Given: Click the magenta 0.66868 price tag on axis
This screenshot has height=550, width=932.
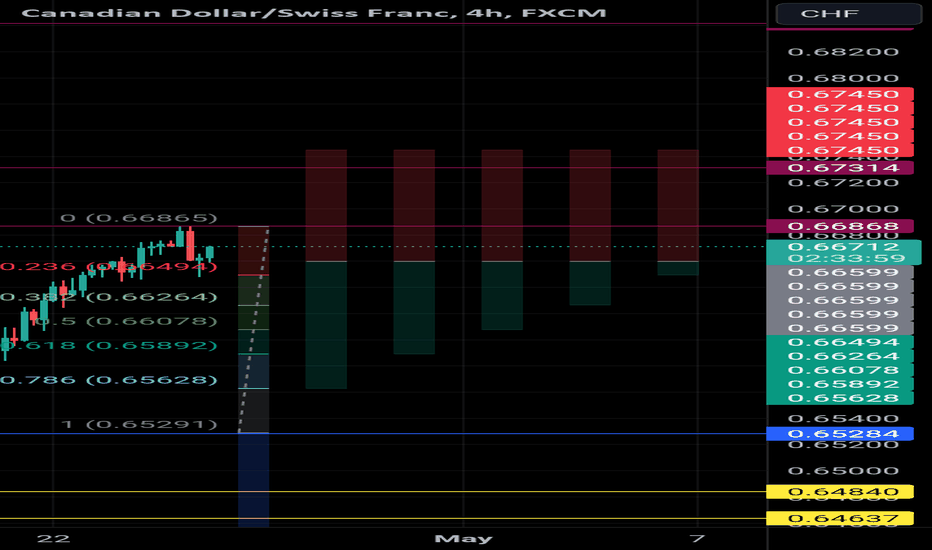Looking at the screenshot, I should (x=840, y=227).
